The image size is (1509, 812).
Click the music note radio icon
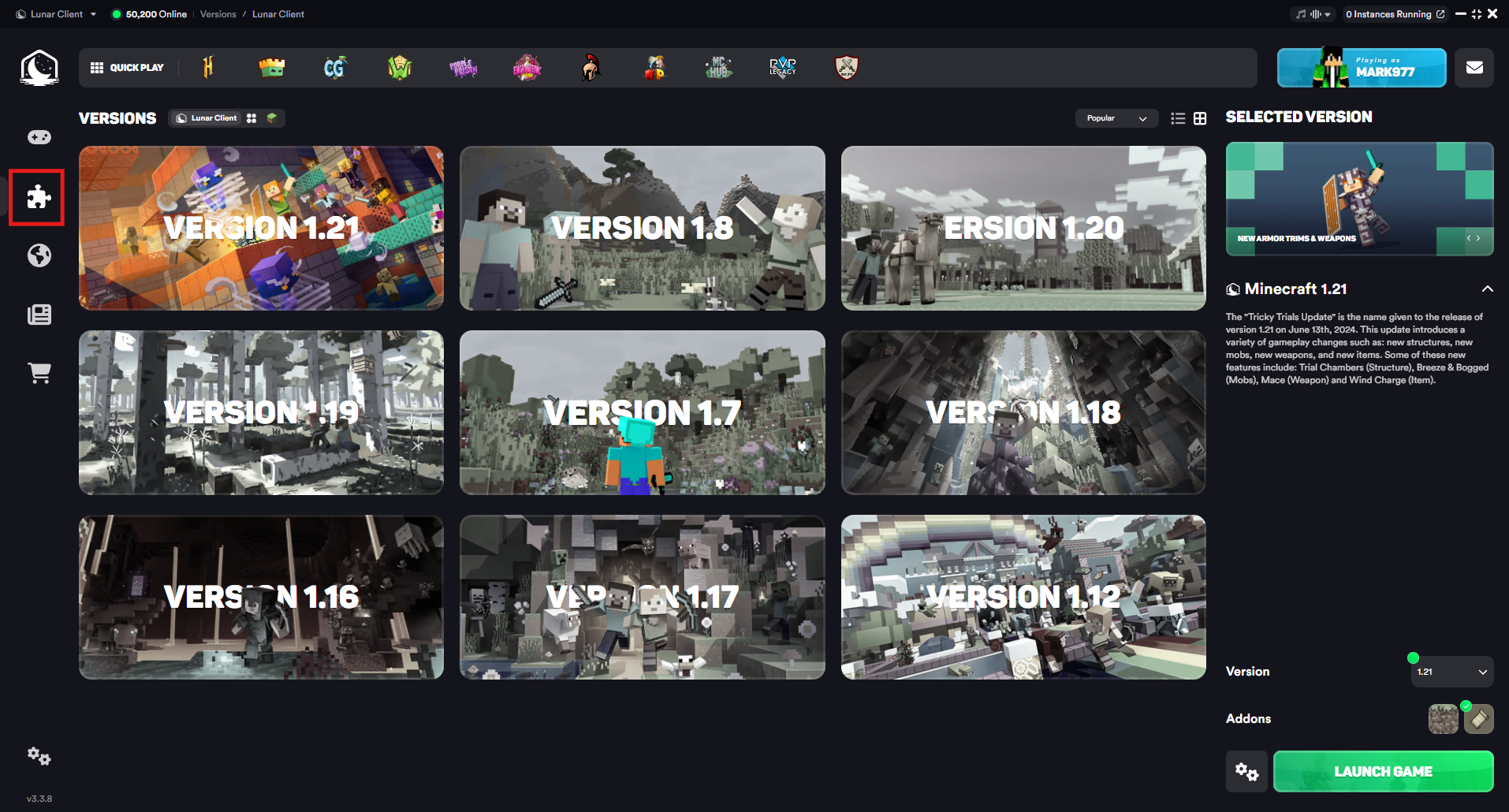click(1301, 14)
